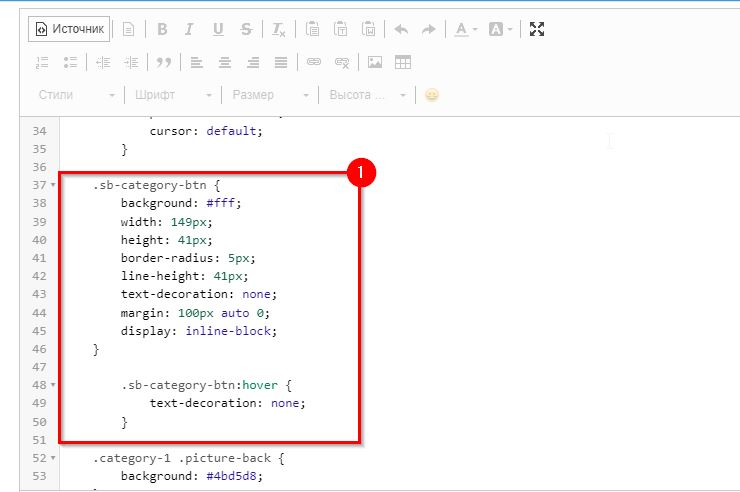Click the blockquote icon
740x492 pixels.
point(163,62)
